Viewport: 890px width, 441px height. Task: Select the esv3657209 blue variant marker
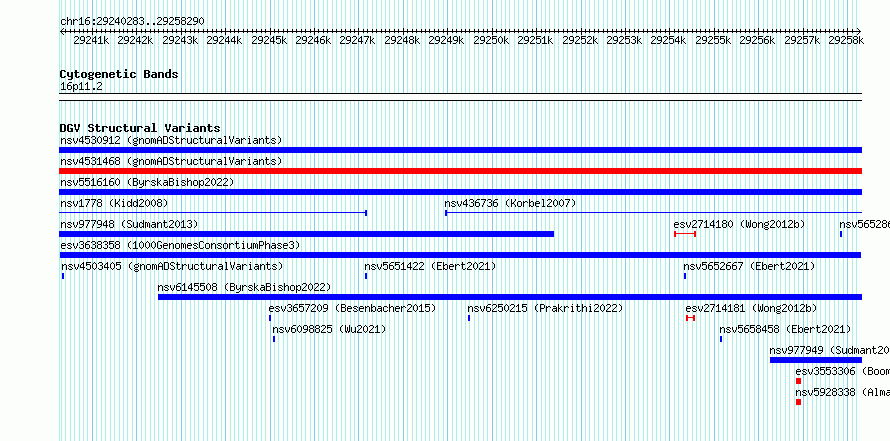click(x=270, y=318)
